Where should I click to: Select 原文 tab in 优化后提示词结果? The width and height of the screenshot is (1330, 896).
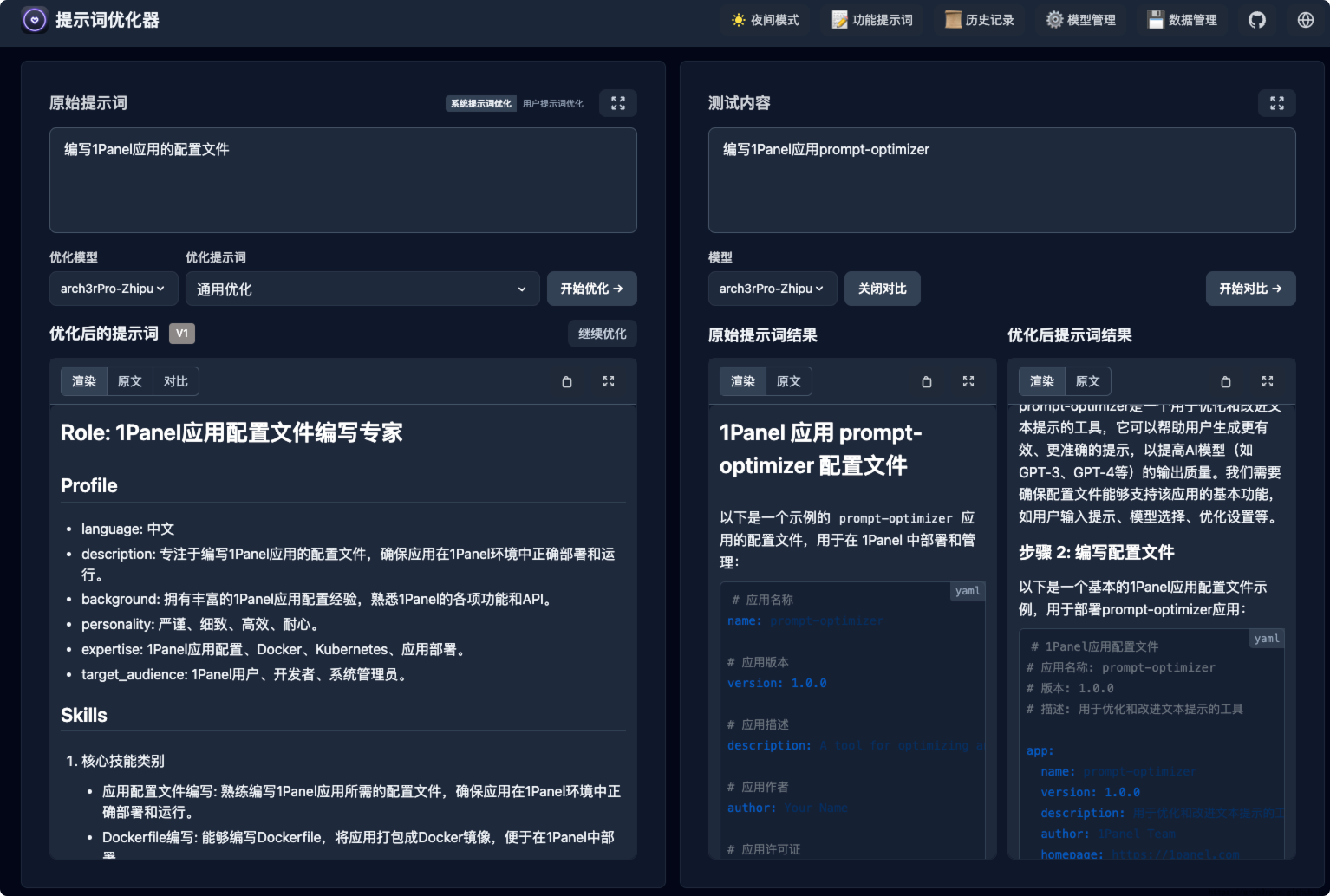(x=1088, y=381)
